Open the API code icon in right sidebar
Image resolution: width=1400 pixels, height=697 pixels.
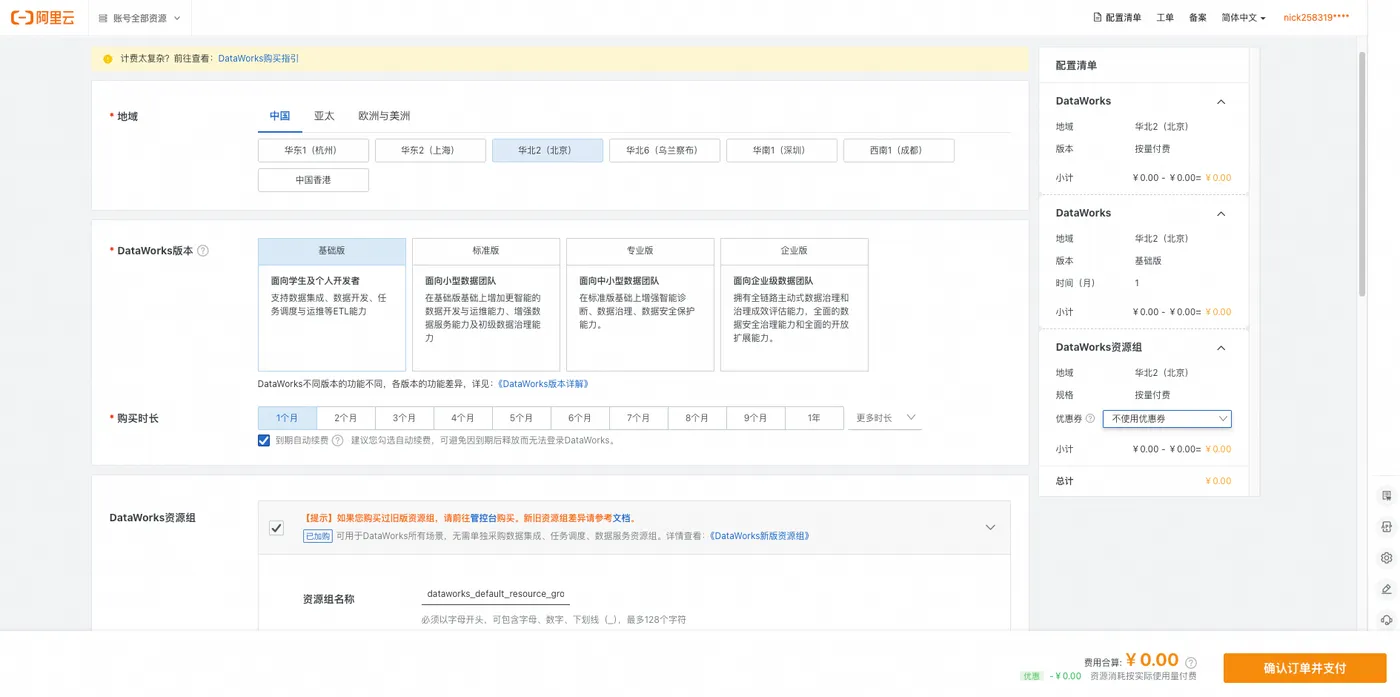(1386, 527)
